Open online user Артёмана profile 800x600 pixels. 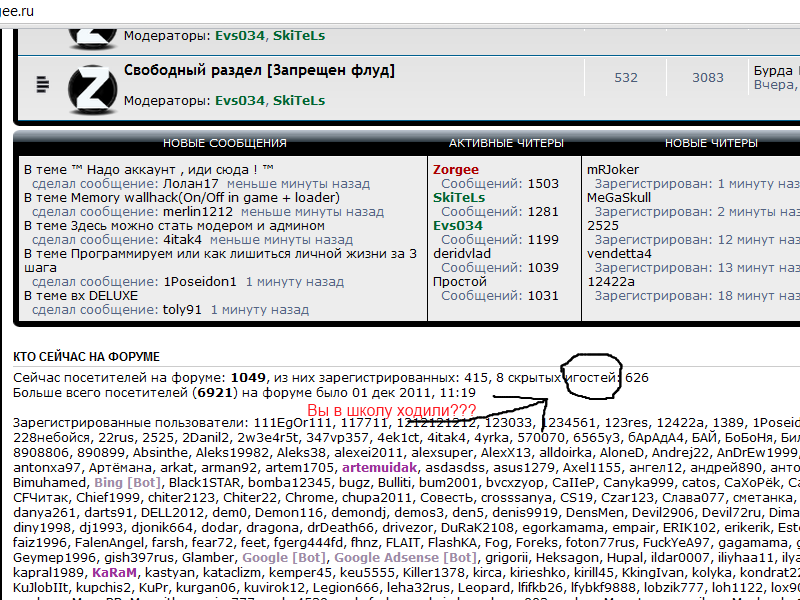click(120, 468)
